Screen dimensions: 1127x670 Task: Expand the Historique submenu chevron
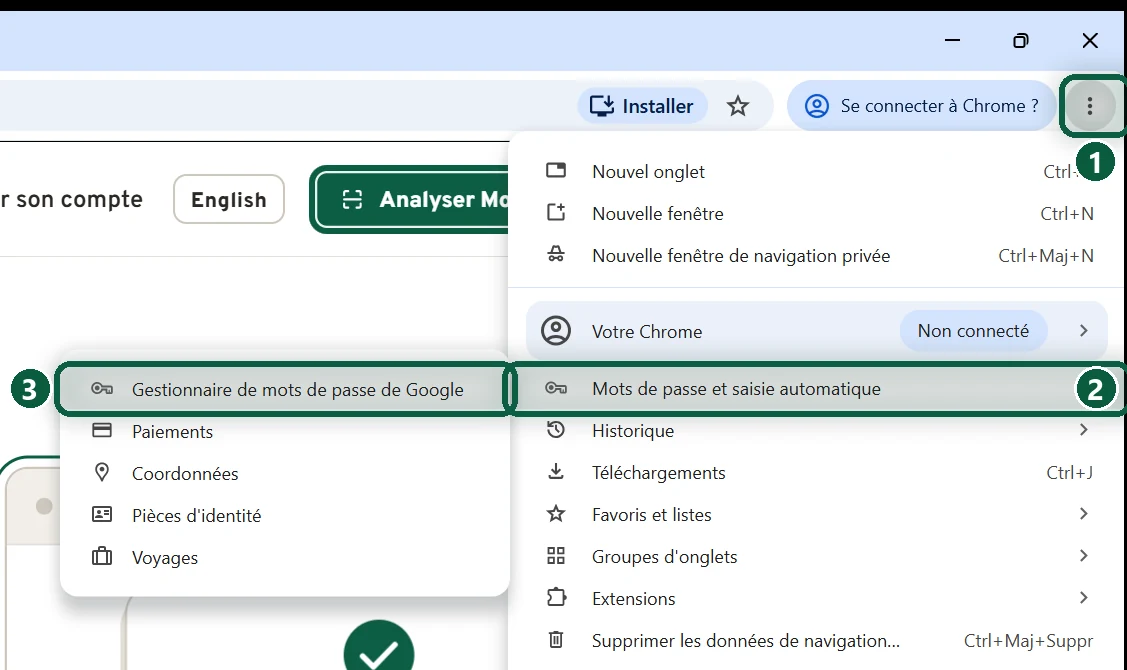click(x=1084, y=430)
